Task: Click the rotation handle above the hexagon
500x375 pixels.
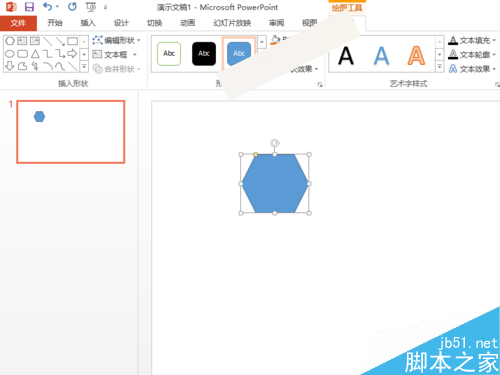Action: (x=275, y=143)
